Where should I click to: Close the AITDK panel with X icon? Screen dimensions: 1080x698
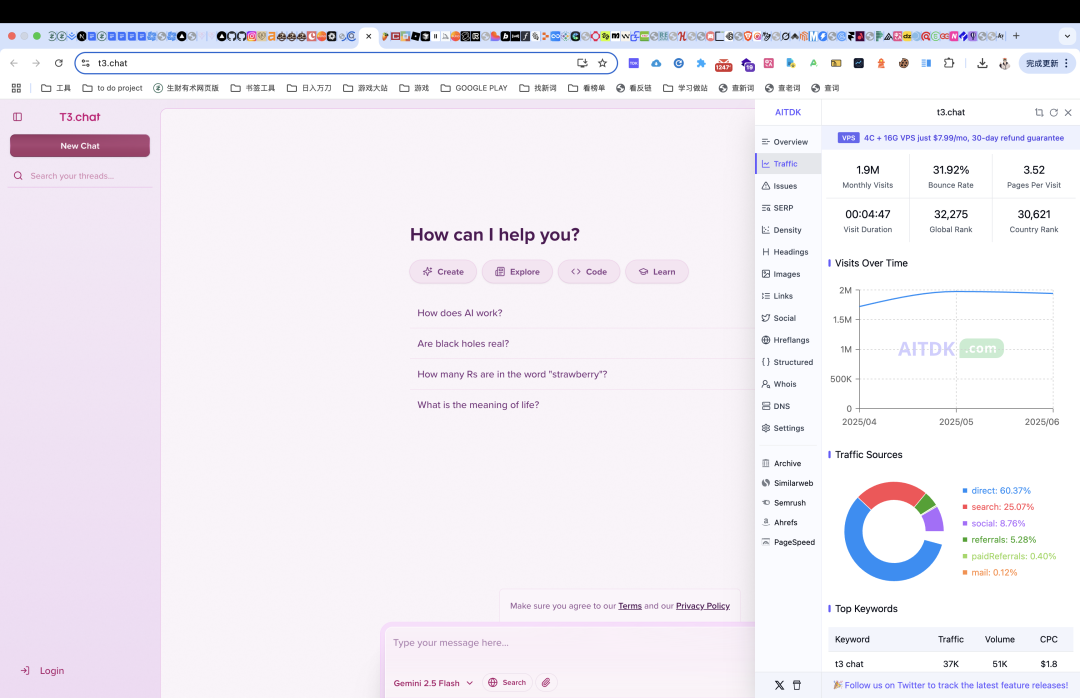pyautogui.click(x=1068, y=112)
